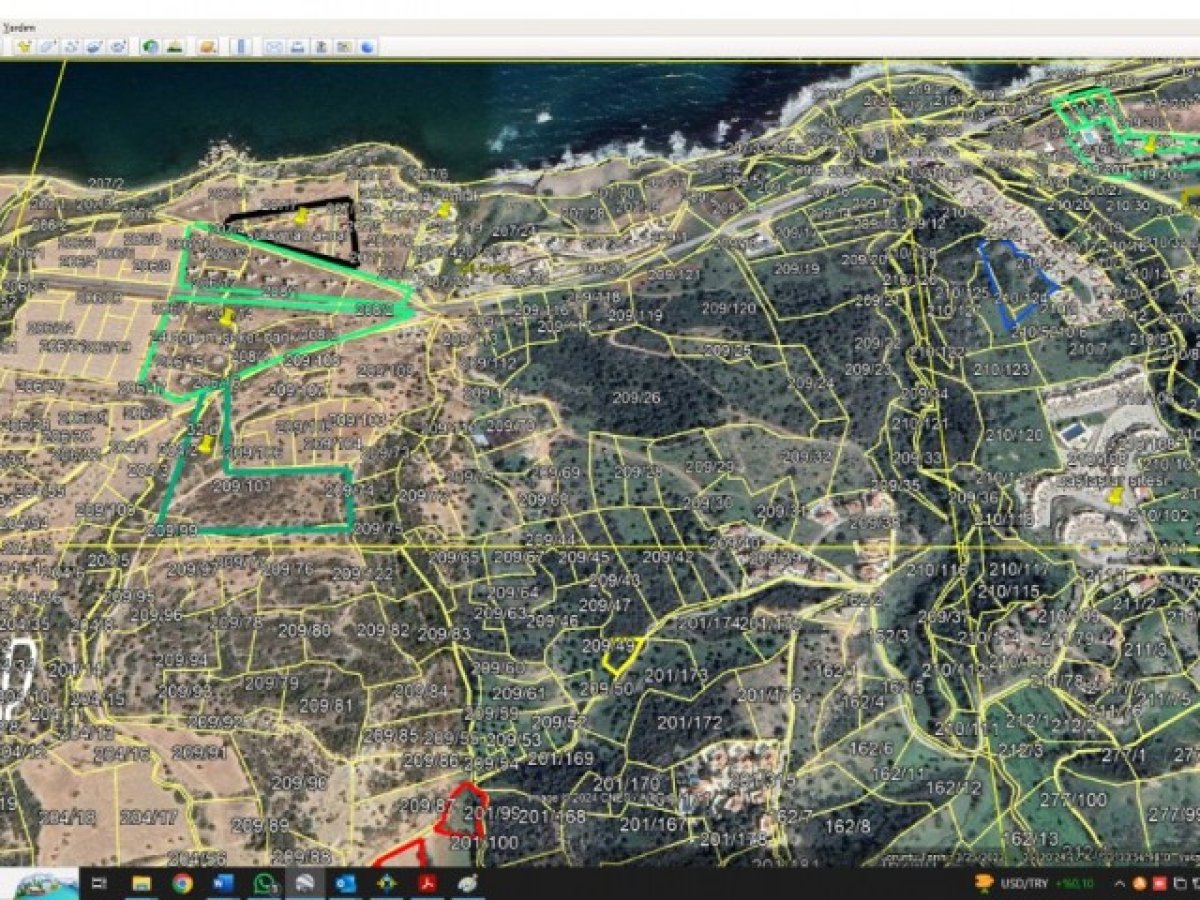
Task: Select the ruler measurement tool
Action: 240,47
